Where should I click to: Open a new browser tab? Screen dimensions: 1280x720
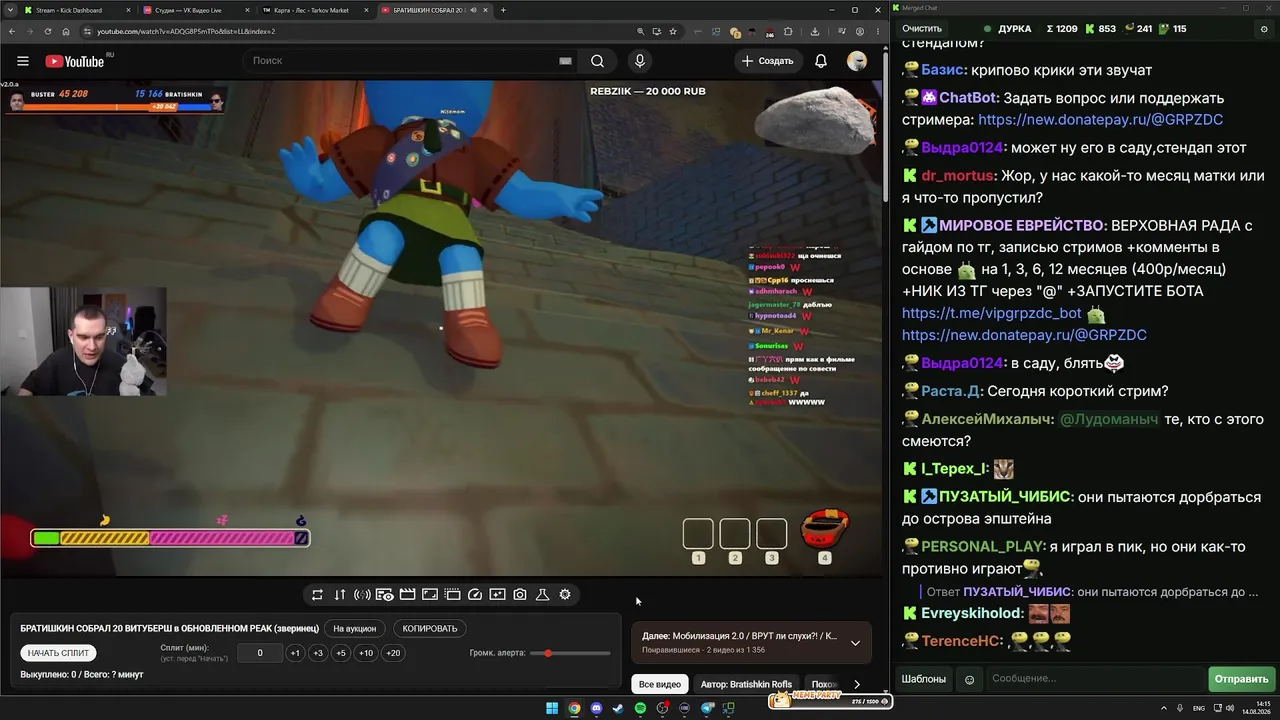coord(503,10)
